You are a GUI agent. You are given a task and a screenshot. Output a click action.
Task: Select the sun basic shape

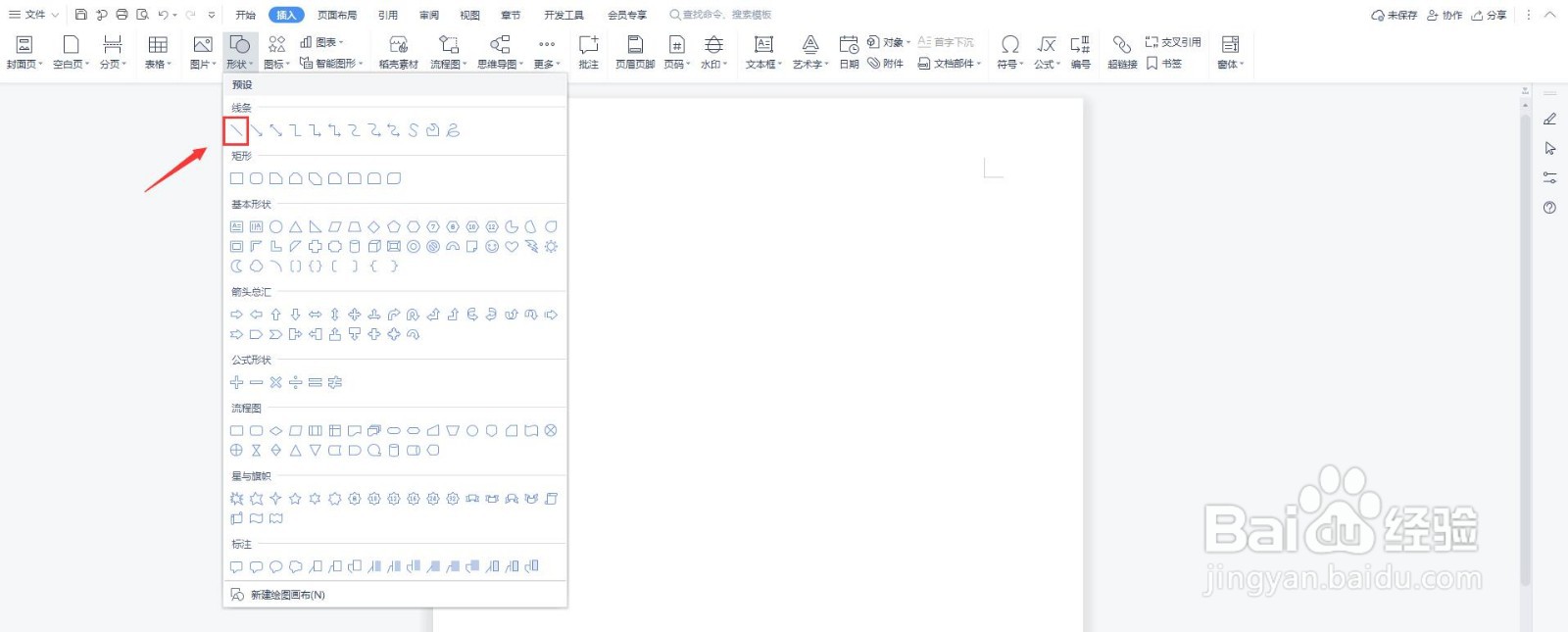point(551,246)
